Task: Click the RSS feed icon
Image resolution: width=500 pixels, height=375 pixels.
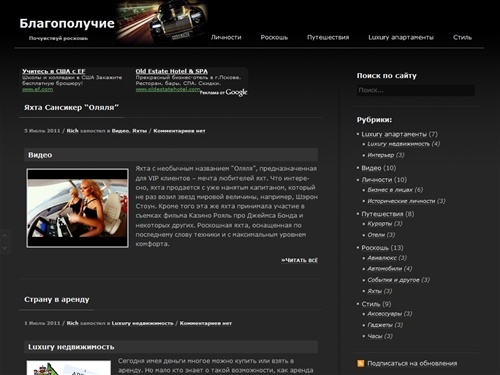Action: [x=360, y=363]
